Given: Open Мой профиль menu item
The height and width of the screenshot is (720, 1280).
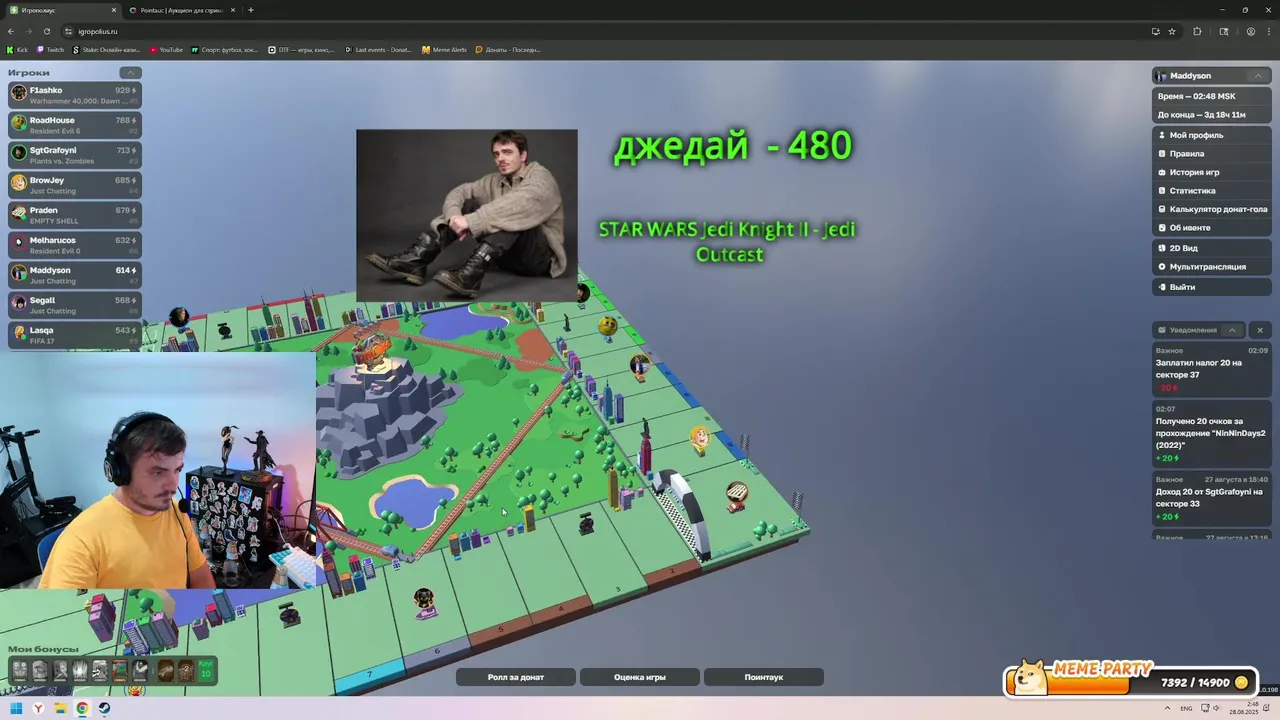Looking at the screenshot, I should click(1212, 135).
